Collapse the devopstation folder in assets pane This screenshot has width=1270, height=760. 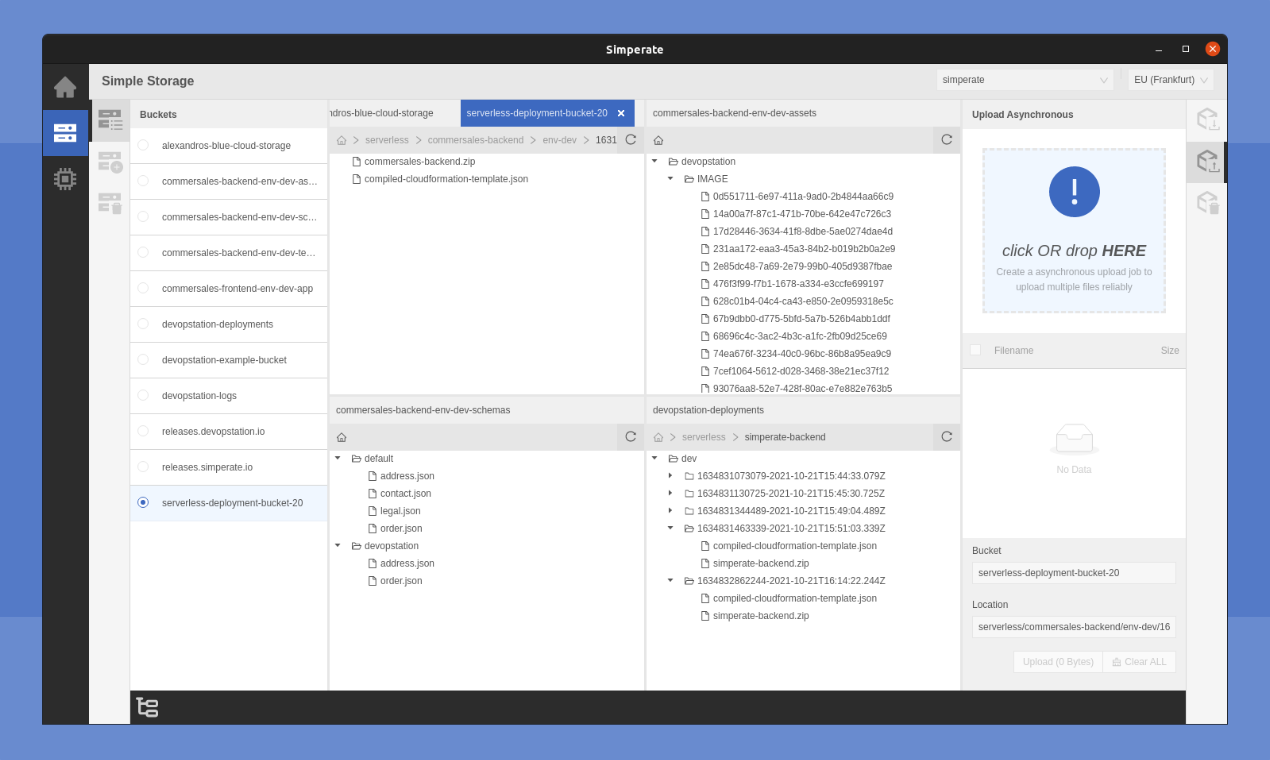click(x=654, y=161)
